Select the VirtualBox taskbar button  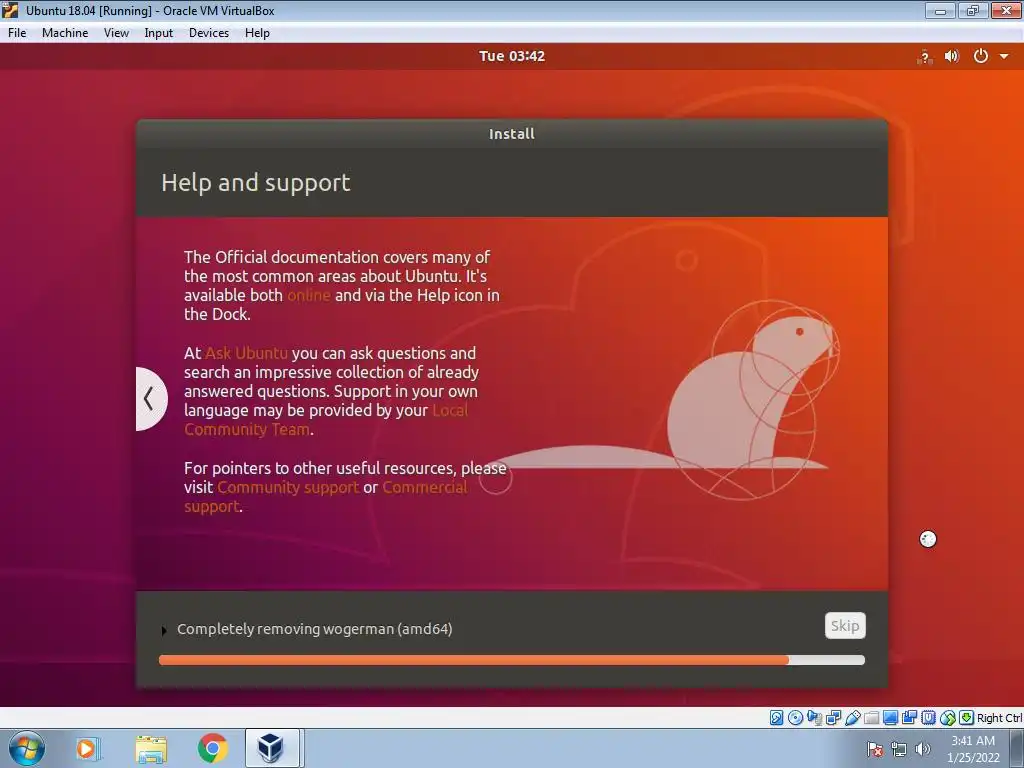(x=273, y=748)
